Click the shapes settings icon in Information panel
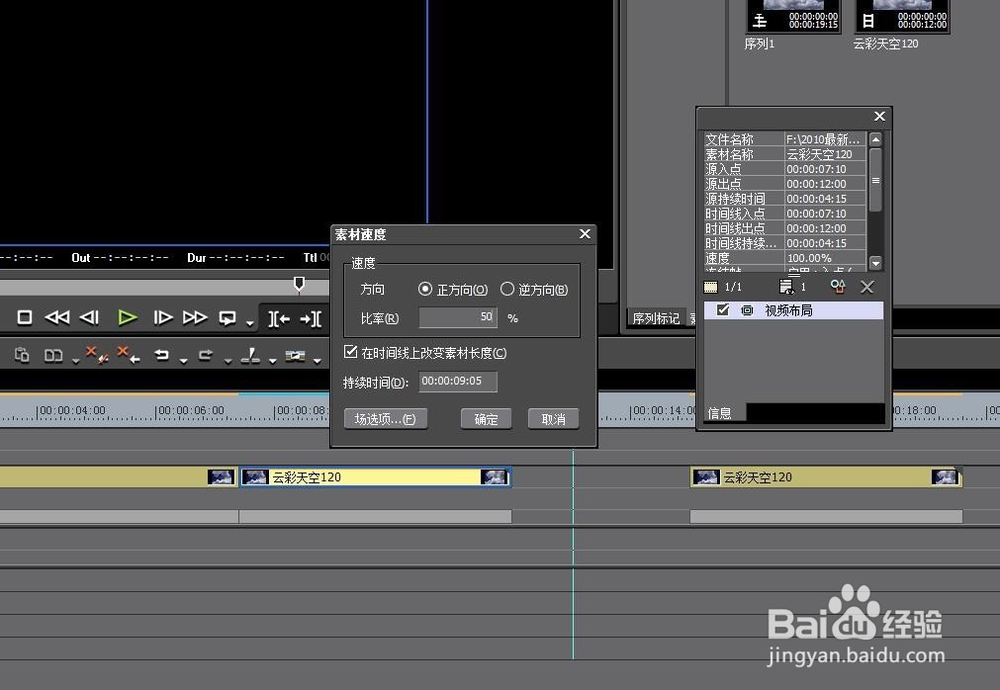The height and width of the screenshot is (690, 1000). (x=837, y=286)
